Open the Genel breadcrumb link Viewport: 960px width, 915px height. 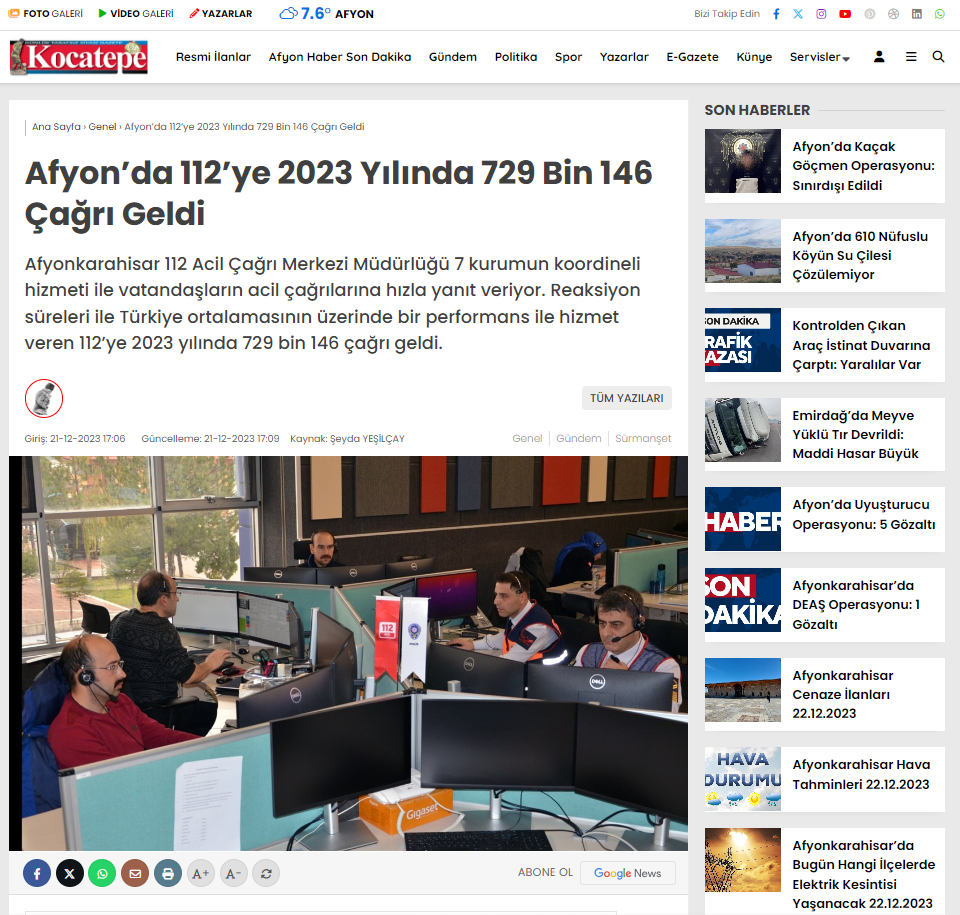coord(102,127)
